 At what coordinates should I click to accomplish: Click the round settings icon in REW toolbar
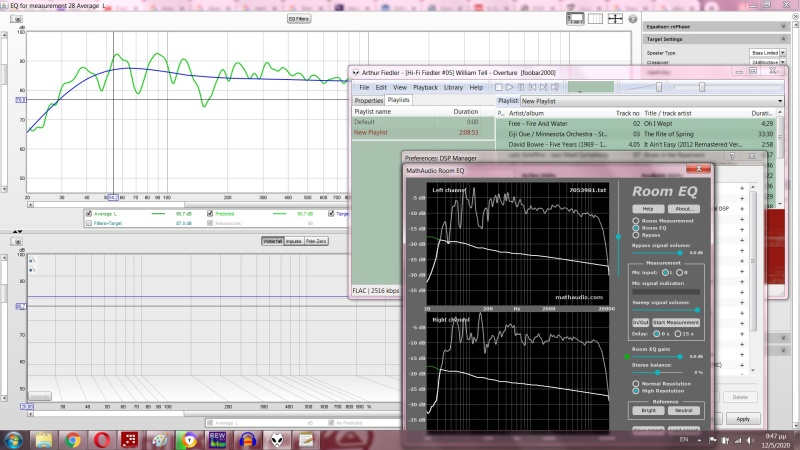[x=633, y=19]
